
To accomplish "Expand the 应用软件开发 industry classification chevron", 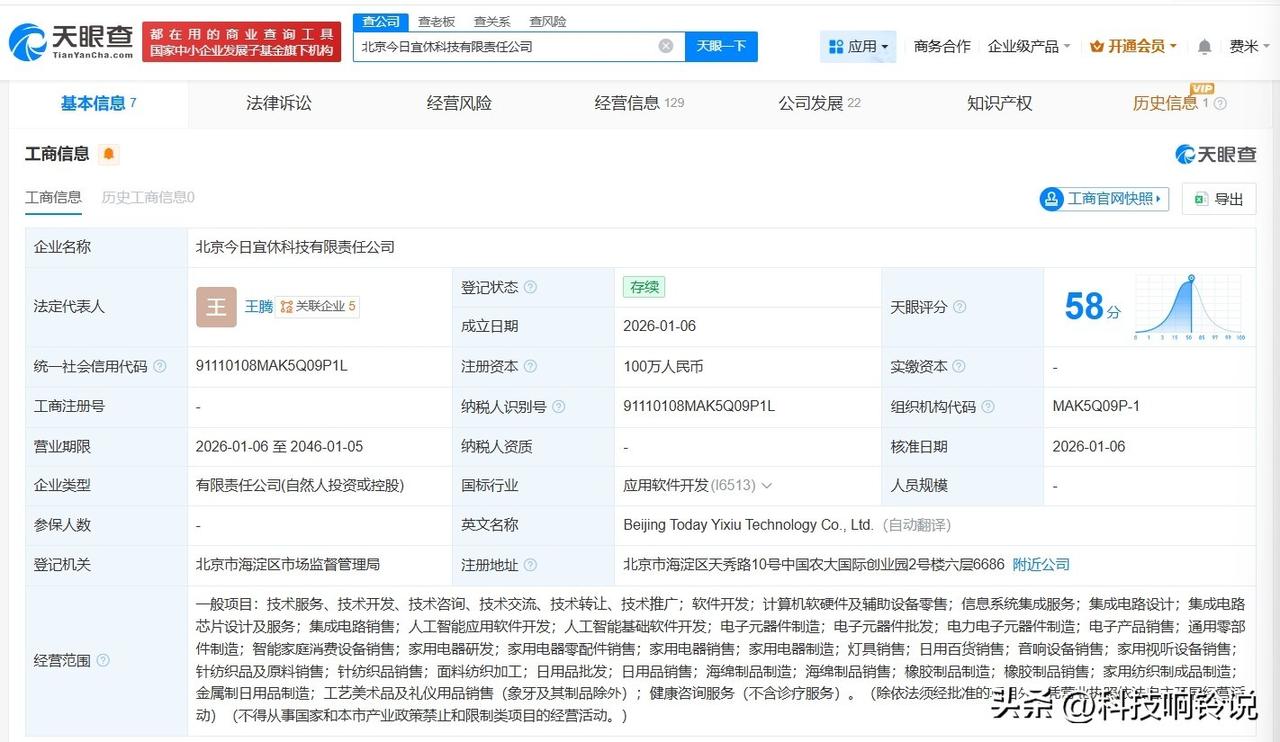I will coord(767,486).
